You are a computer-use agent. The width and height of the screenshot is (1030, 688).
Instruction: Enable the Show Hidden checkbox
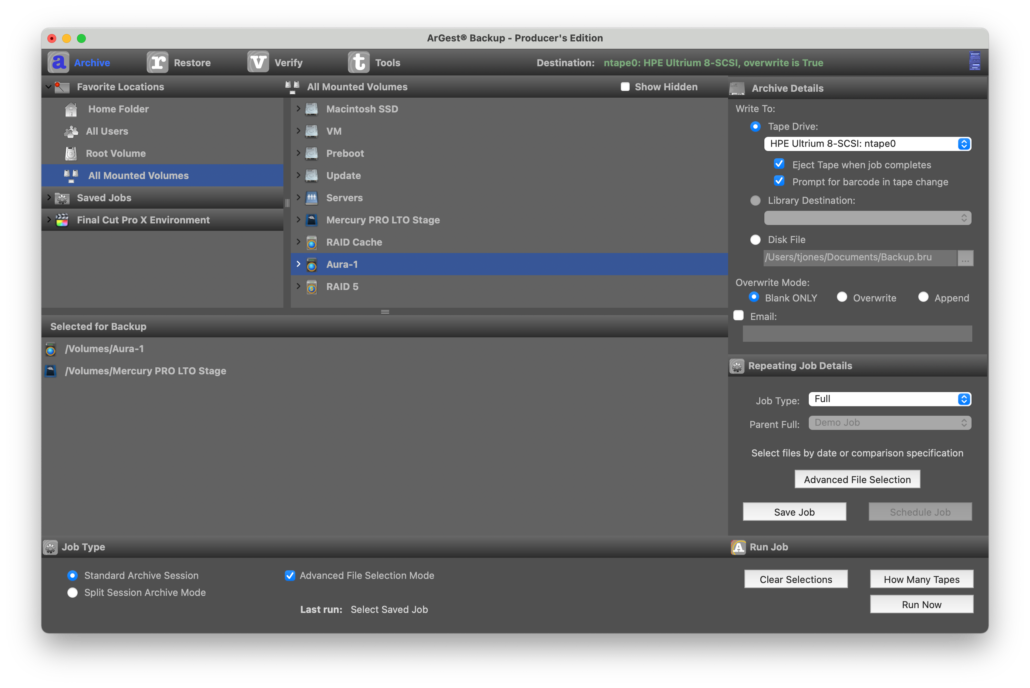625,87
